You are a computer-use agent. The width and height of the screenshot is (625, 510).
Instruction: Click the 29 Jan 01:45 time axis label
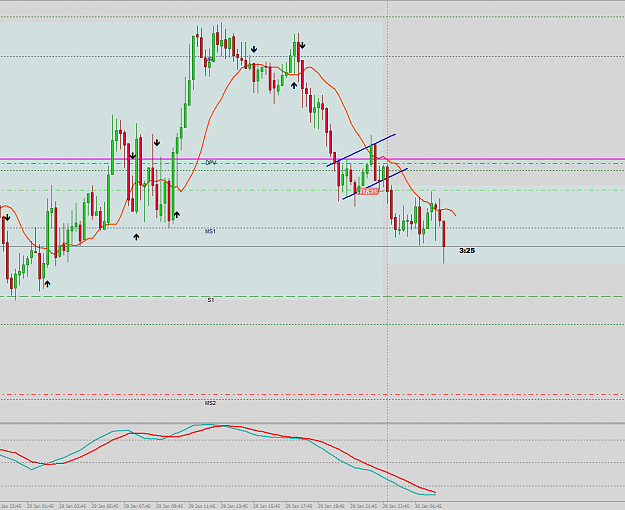click(x=40, y=506)
